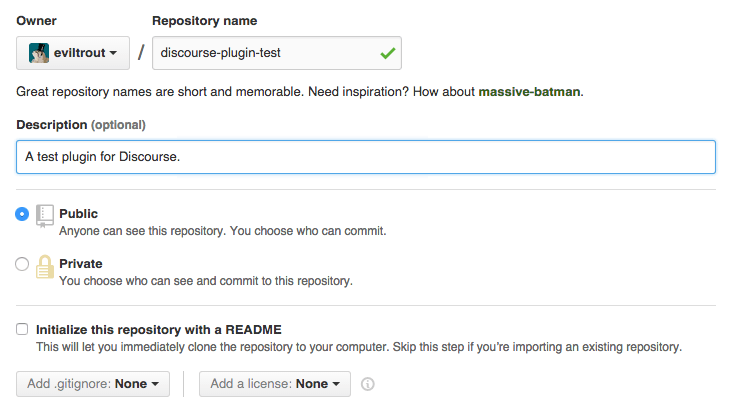Click the license info icon
The width and height of the screenshot is (730, 413).
click(367, 384)
